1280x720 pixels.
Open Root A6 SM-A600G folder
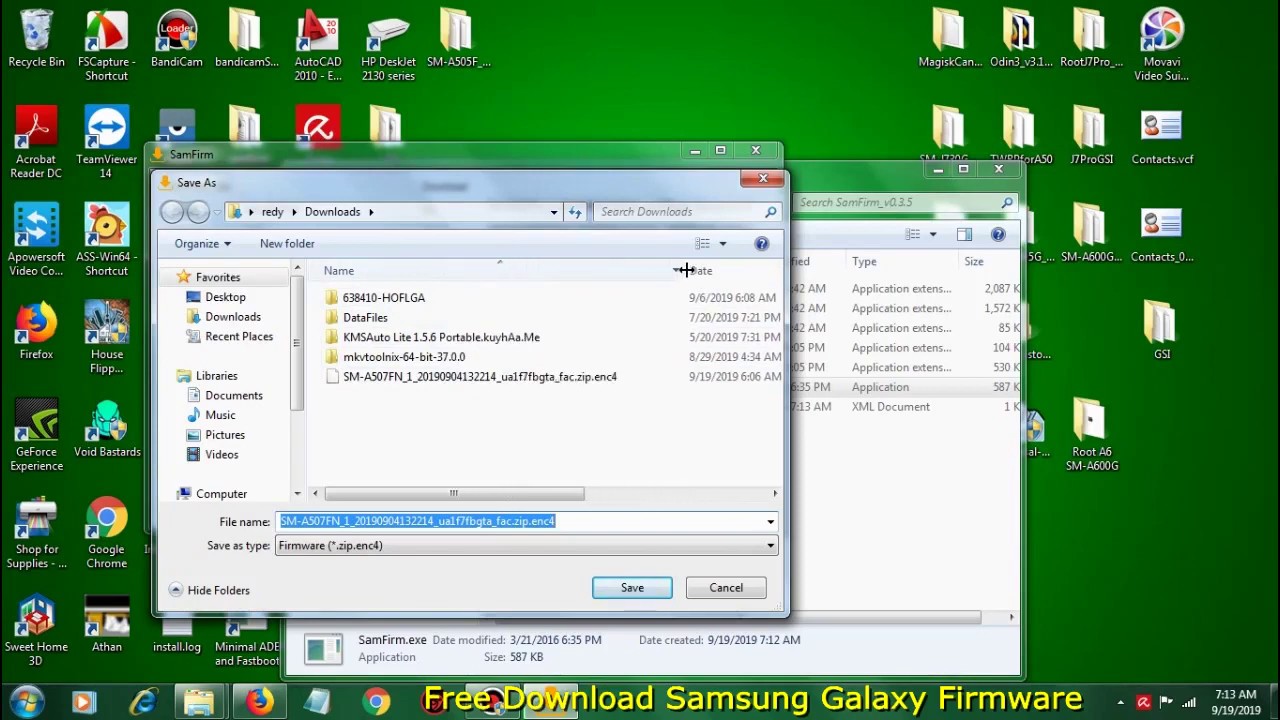pyautogui.click(x=1091, y=435)
